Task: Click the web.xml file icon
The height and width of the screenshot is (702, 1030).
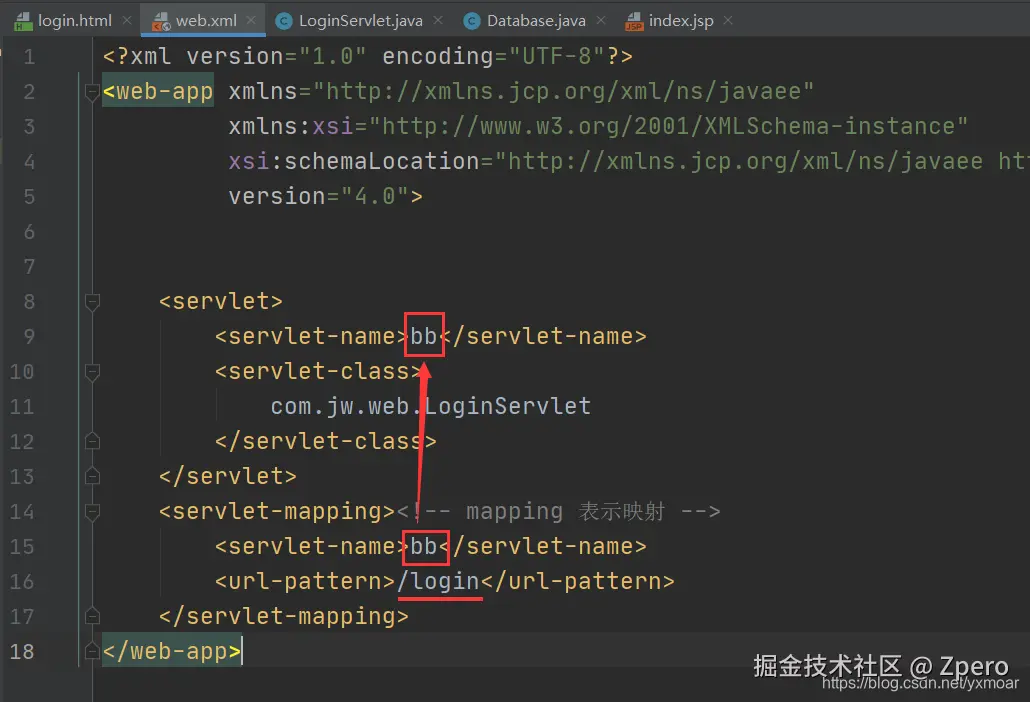Action: (161, 21)
